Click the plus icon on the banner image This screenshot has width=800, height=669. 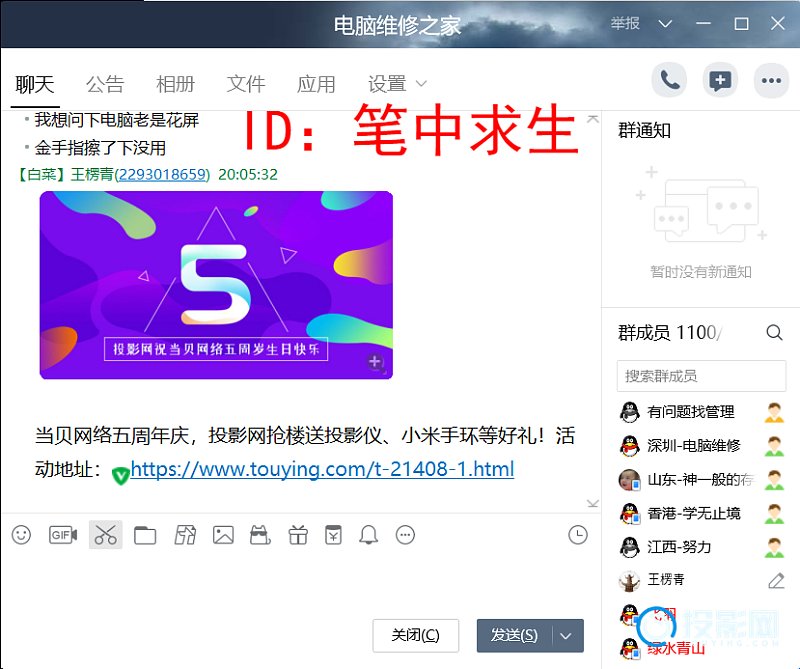click(x=375, y=362)
